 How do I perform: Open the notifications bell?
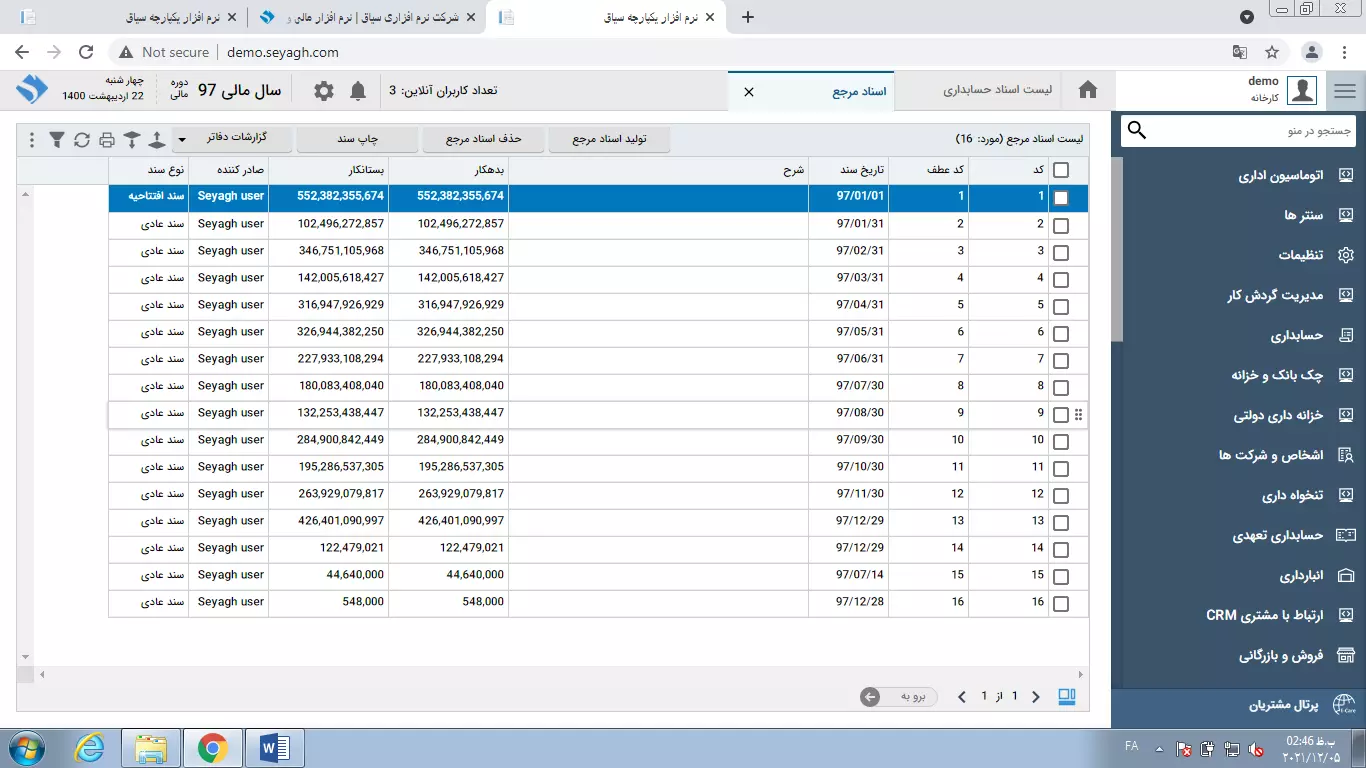point(358,91)
